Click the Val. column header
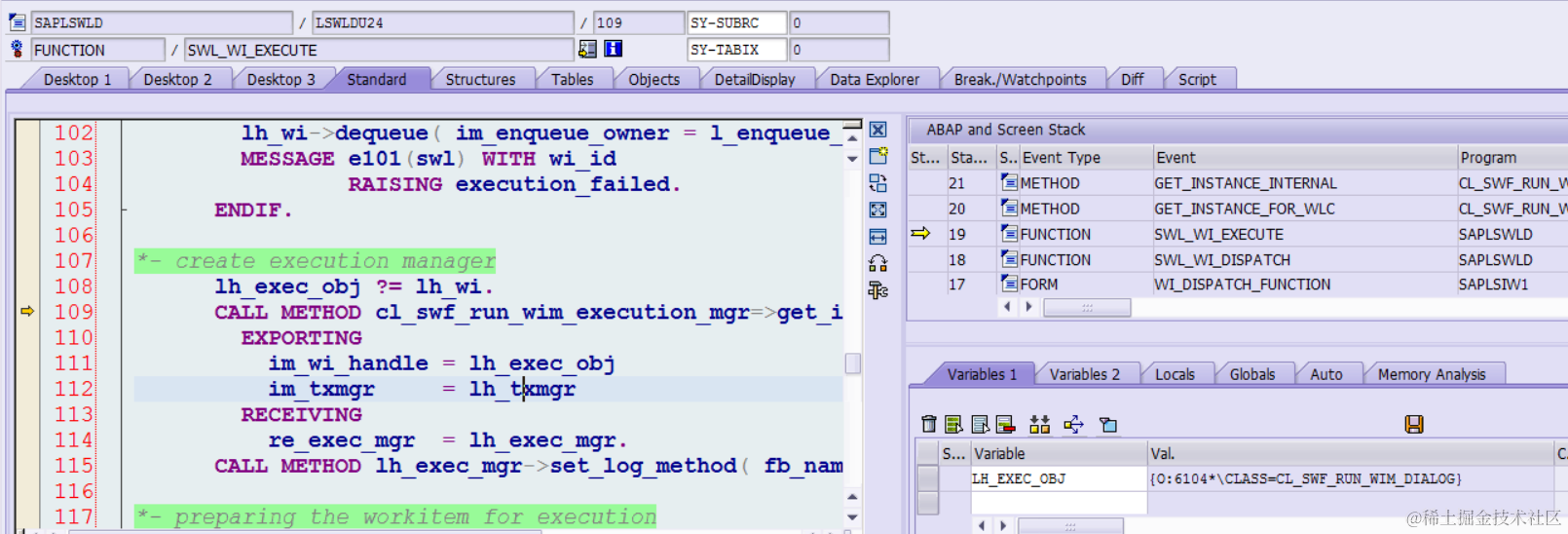Viewport: 1568px width, 534px height. (x=1351, y=454)
